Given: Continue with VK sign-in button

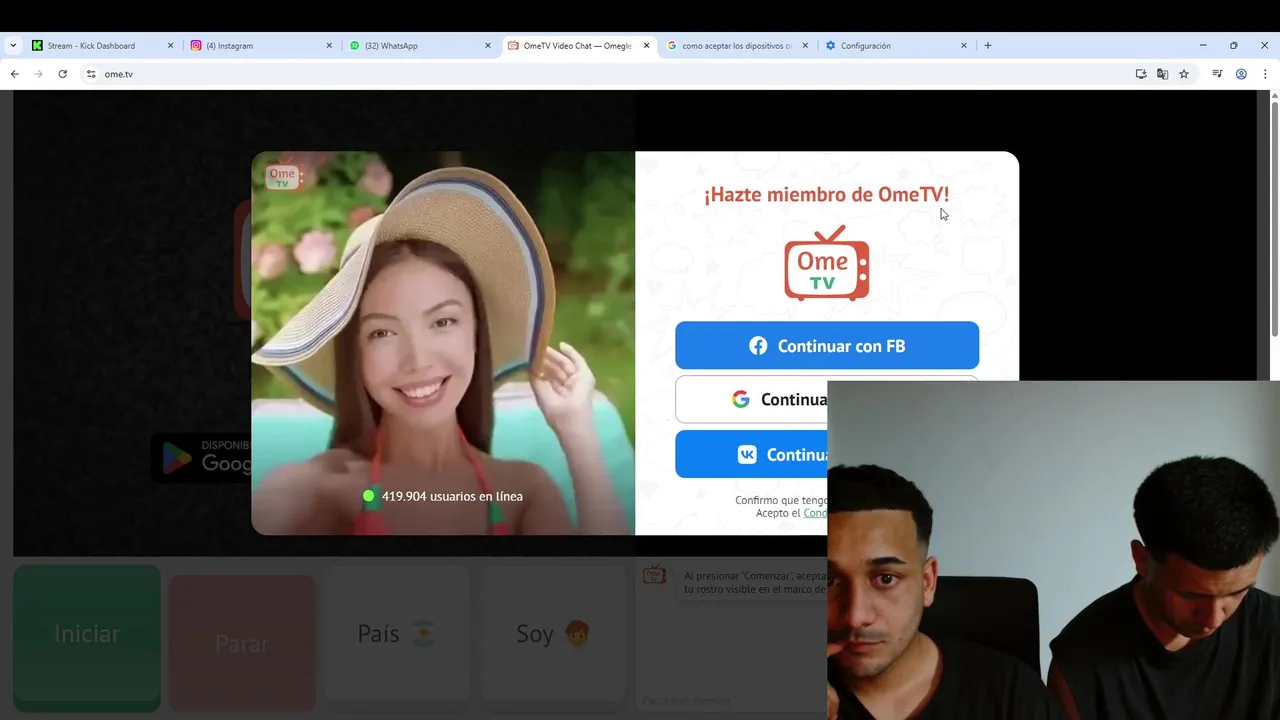Looking at the screenshot, I should (751, 454).
